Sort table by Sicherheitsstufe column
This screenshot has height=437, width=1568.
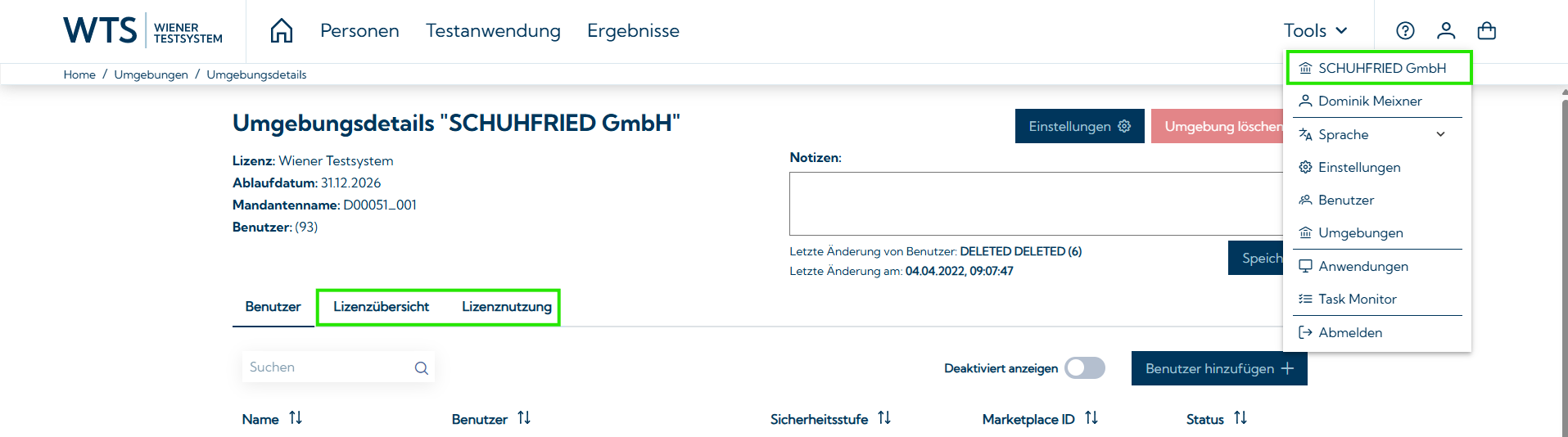coord(884,418)
